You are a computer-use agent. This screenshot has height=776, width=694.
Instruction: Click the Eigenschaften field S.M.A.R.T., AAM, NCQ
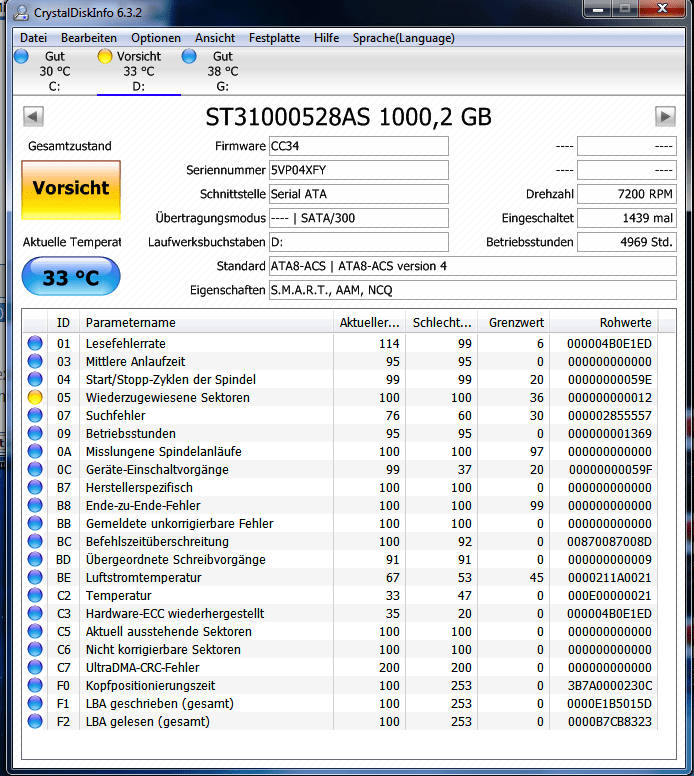tap(473, 290)
